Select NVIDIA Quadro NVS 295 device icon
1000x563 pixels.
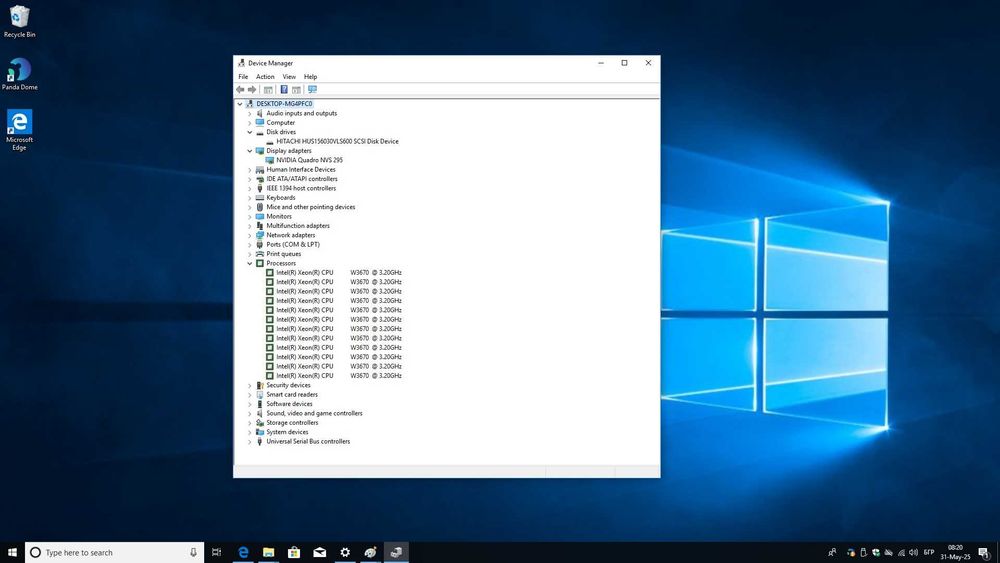(270, 160)
